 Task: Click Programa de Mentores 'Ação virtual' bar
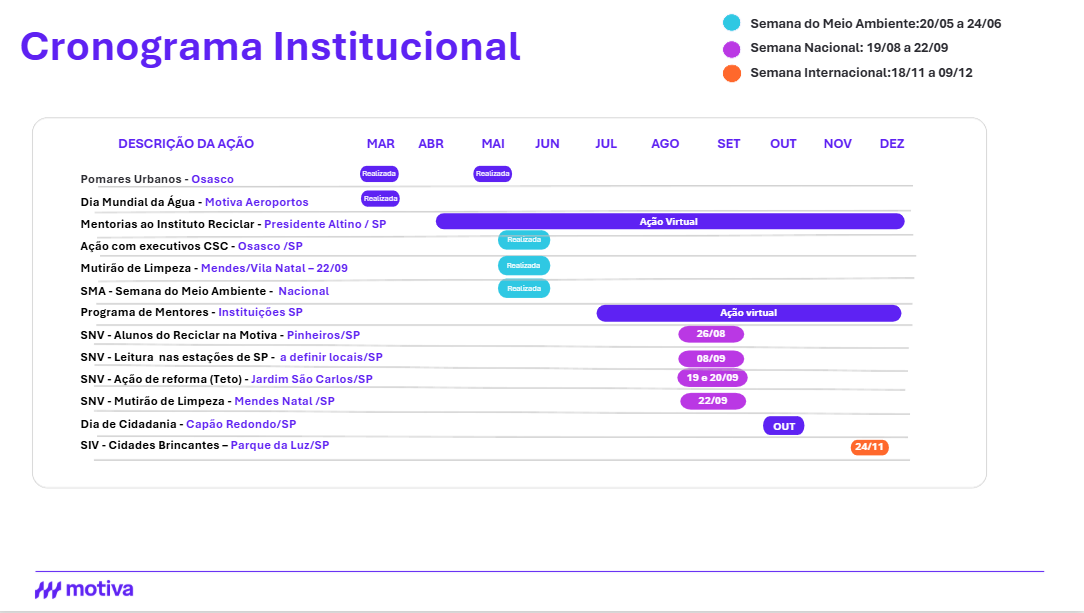click(x=749, y=313)
